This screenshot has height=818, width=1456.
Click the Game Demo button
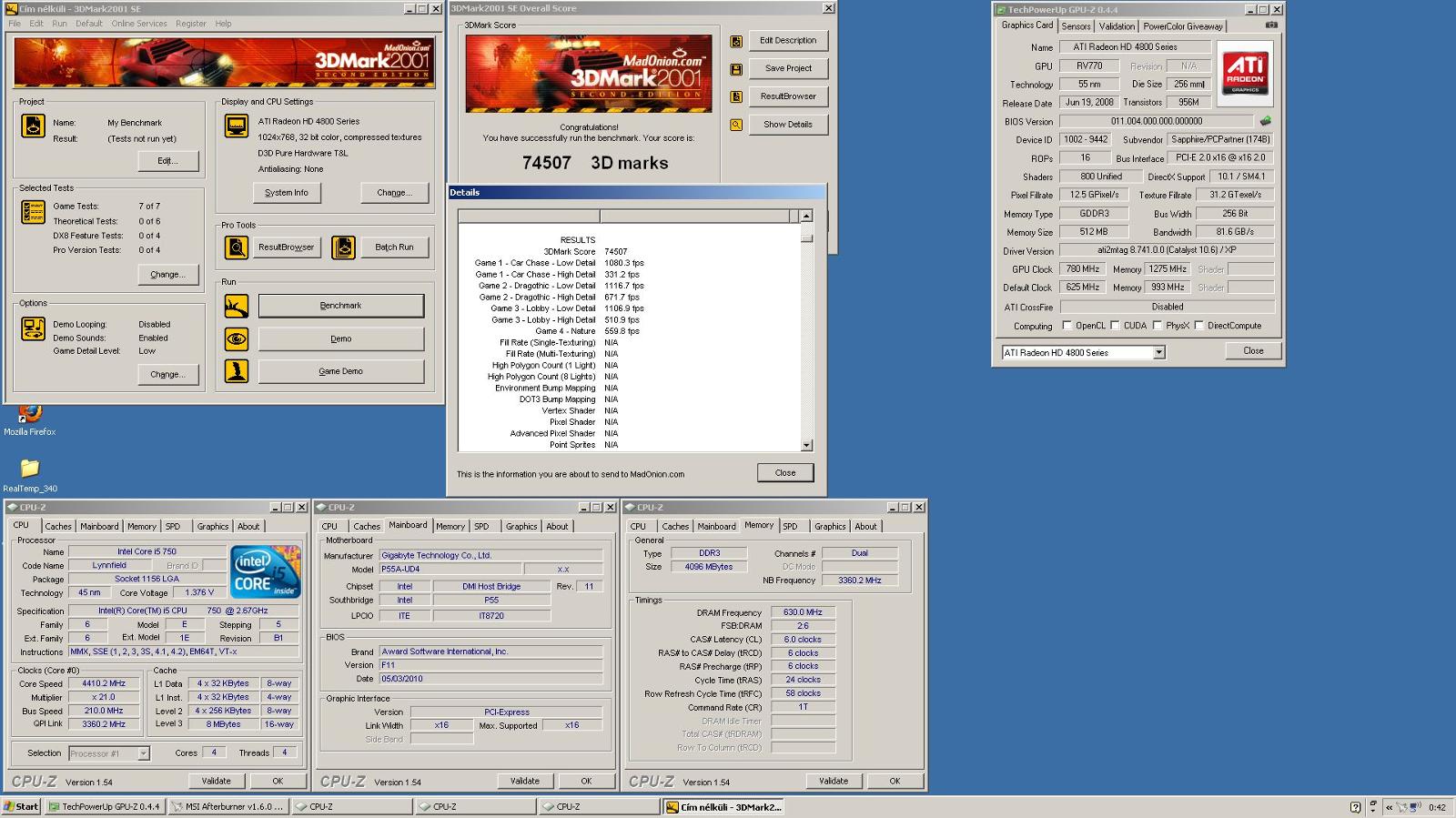coord(341,371)
